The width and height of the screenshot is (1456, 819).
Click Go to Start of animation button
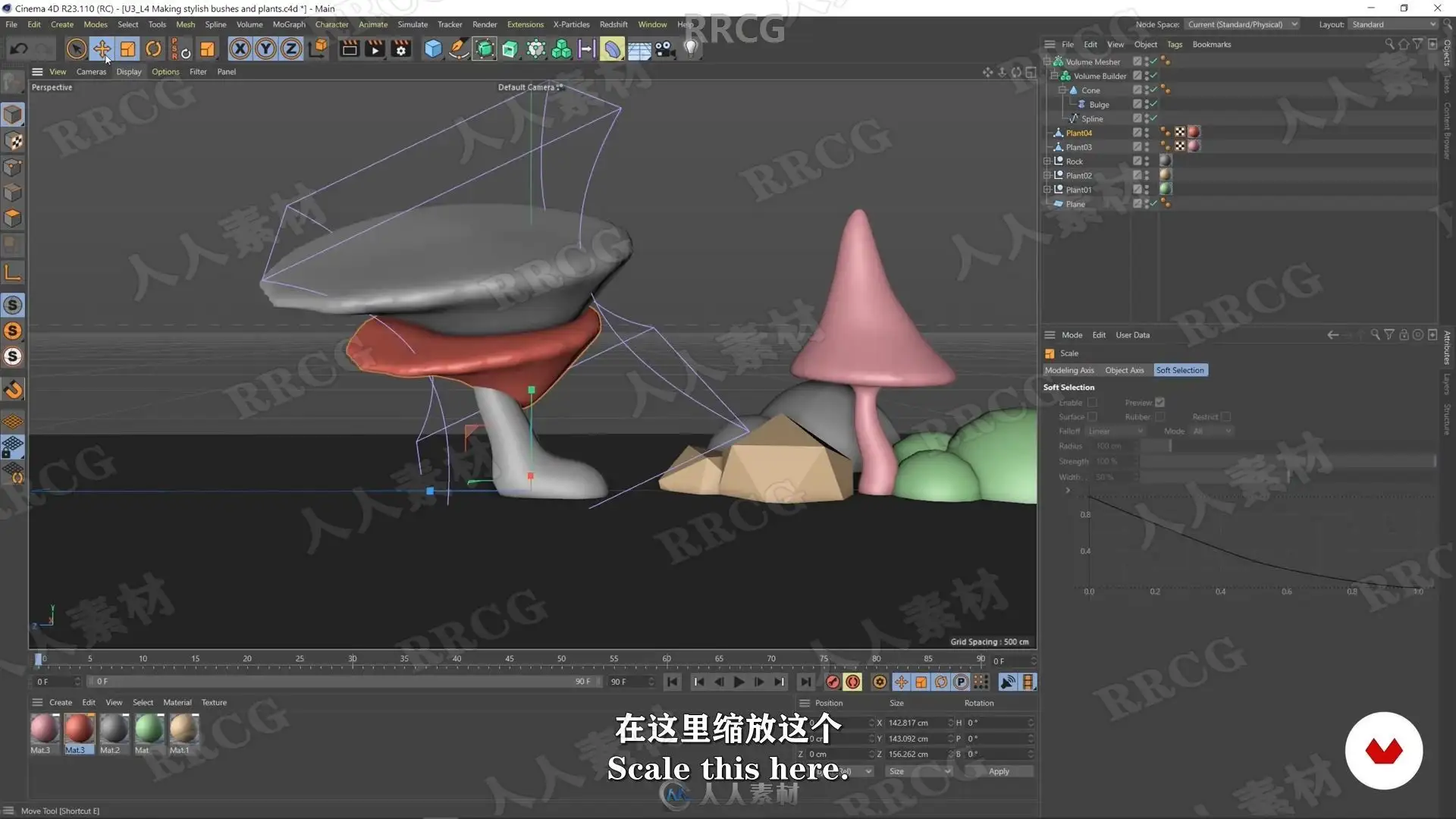673,682
